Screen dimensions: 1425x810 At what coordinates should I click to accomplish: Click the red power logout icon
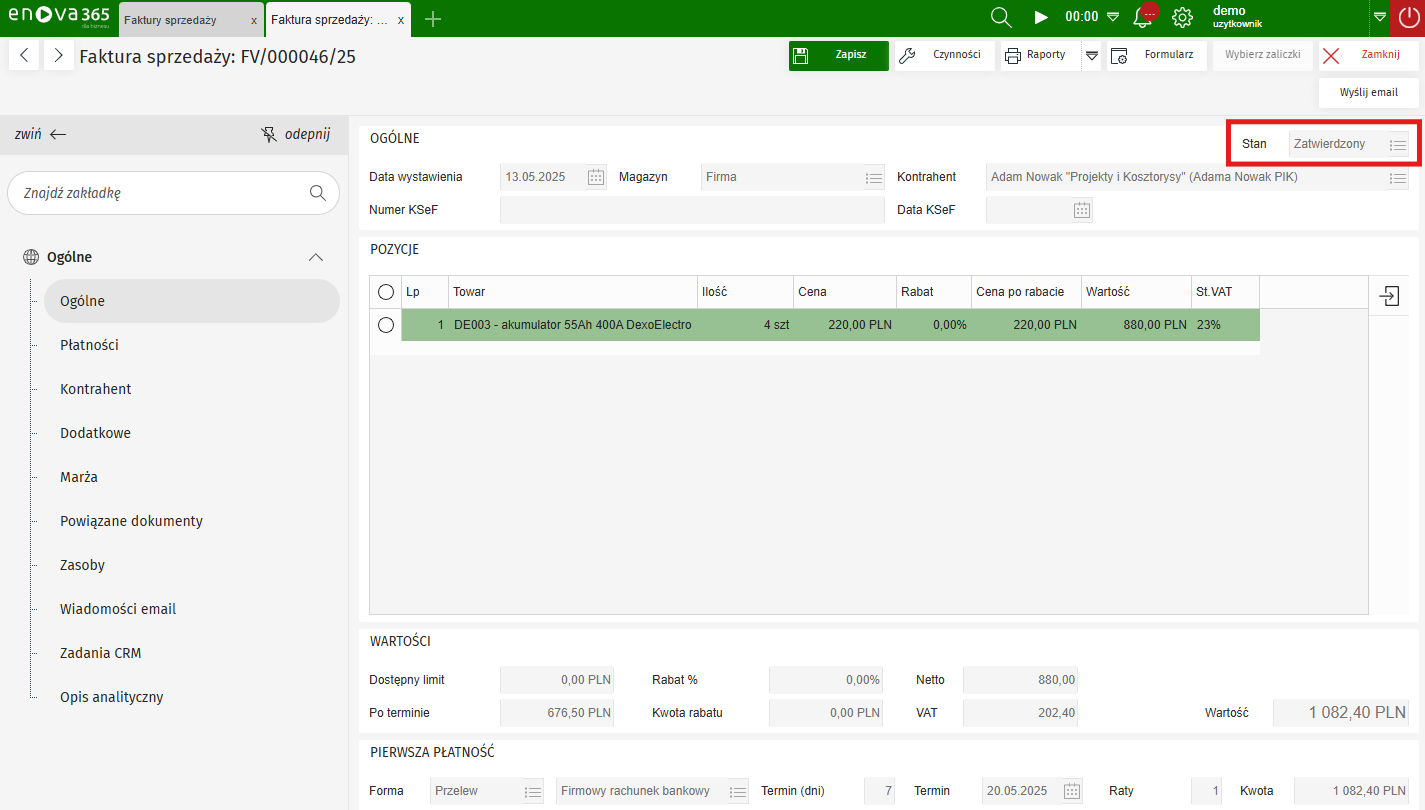[x=1408, y=17]
